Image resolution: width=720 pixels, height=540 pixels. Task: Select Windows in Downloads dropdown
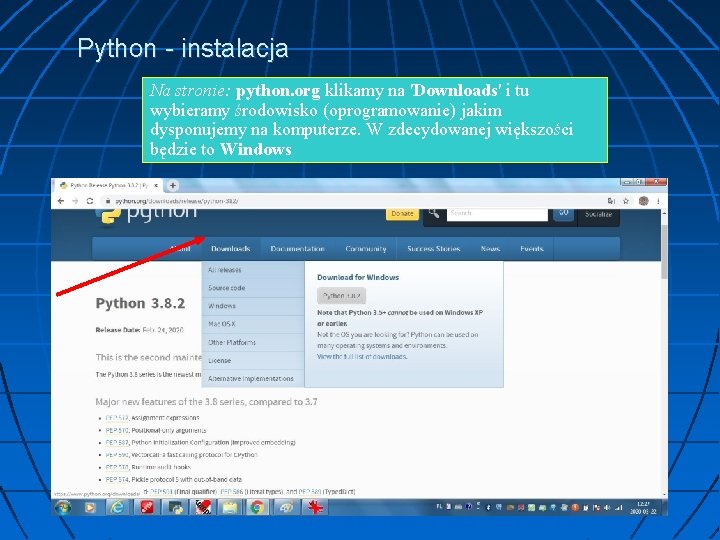(253, 306)
